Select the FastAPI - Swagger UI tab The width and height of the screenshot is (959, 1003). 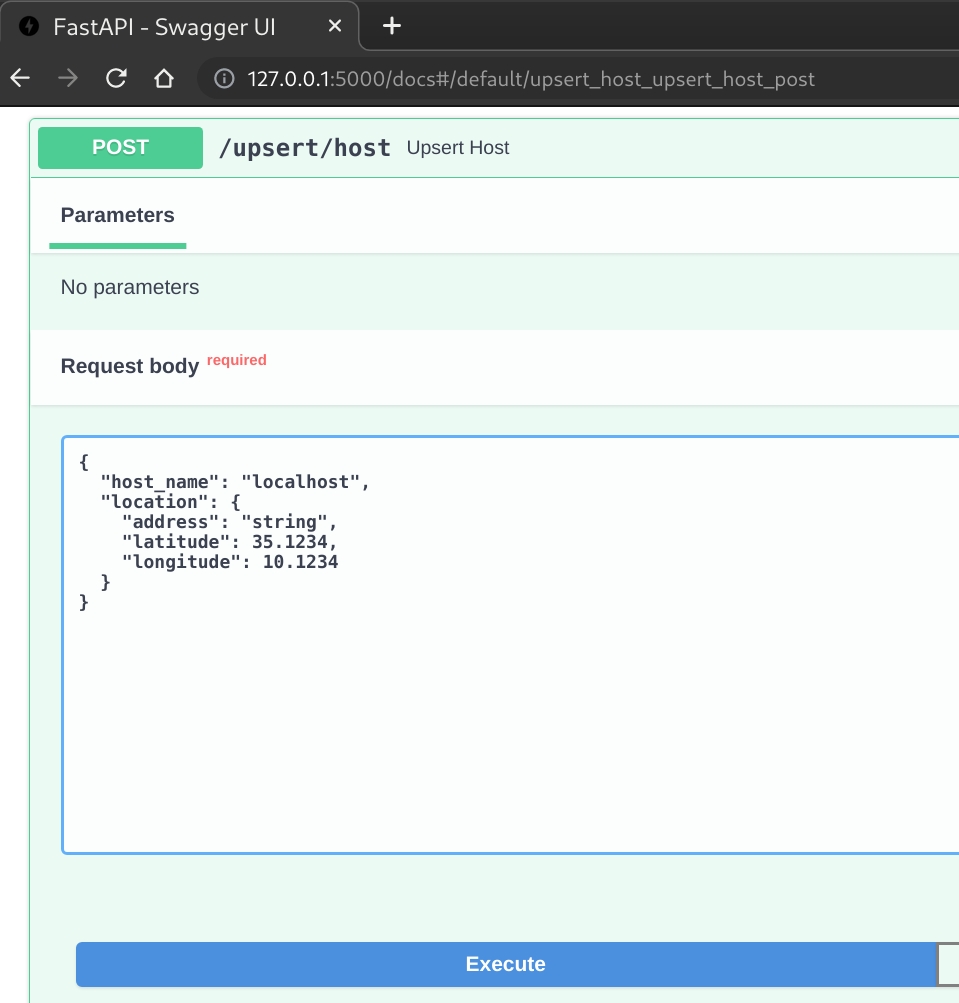[179, 26]
